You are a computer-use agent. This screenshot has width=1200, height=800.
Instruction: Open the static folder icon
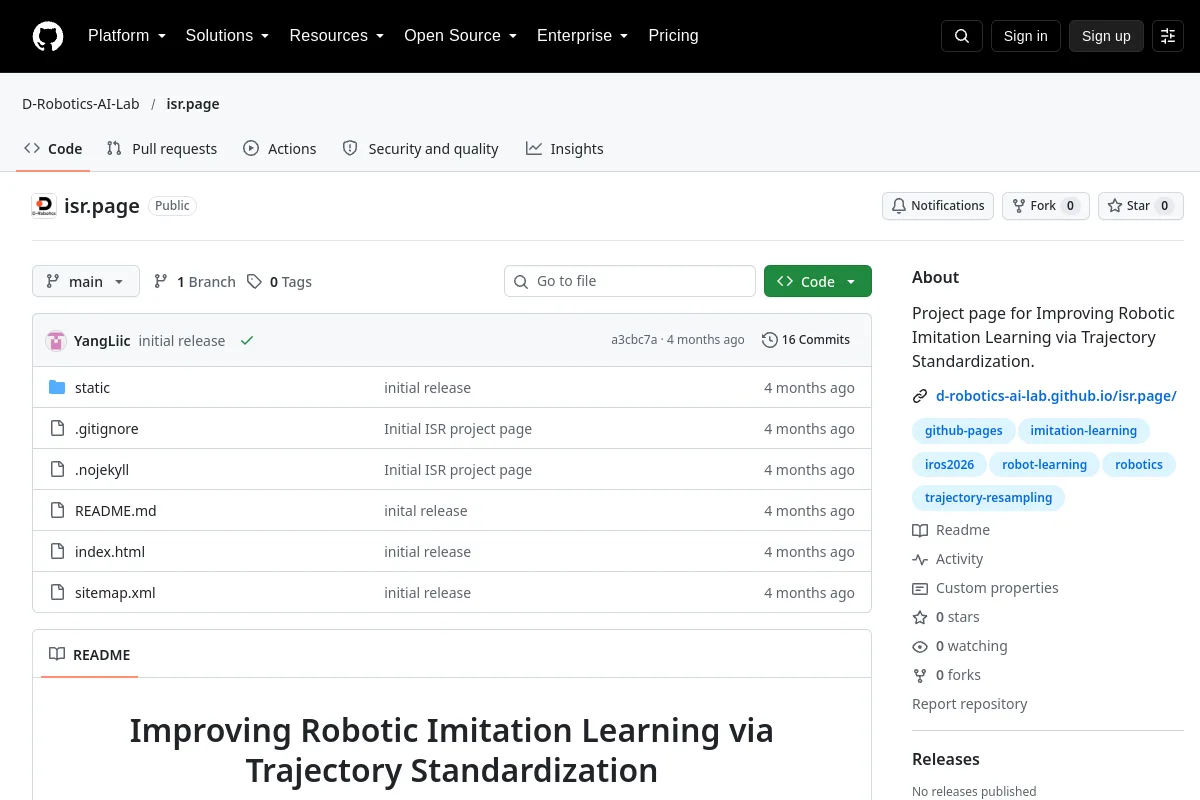[x=57, y=388]
